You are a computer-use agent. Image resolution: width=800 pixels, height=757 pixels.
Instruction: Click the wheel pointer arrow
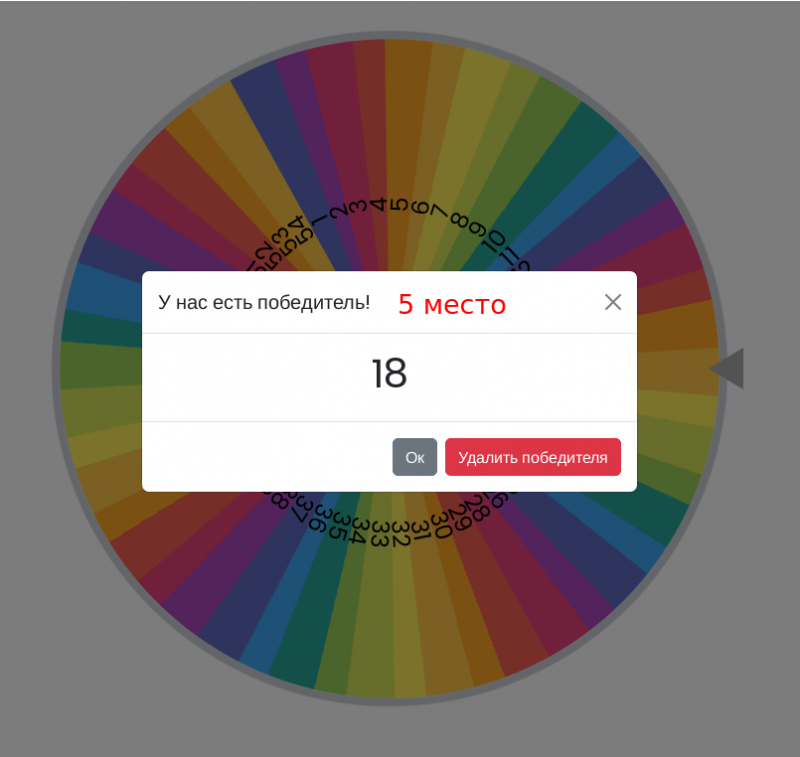(x=727, y=369)
